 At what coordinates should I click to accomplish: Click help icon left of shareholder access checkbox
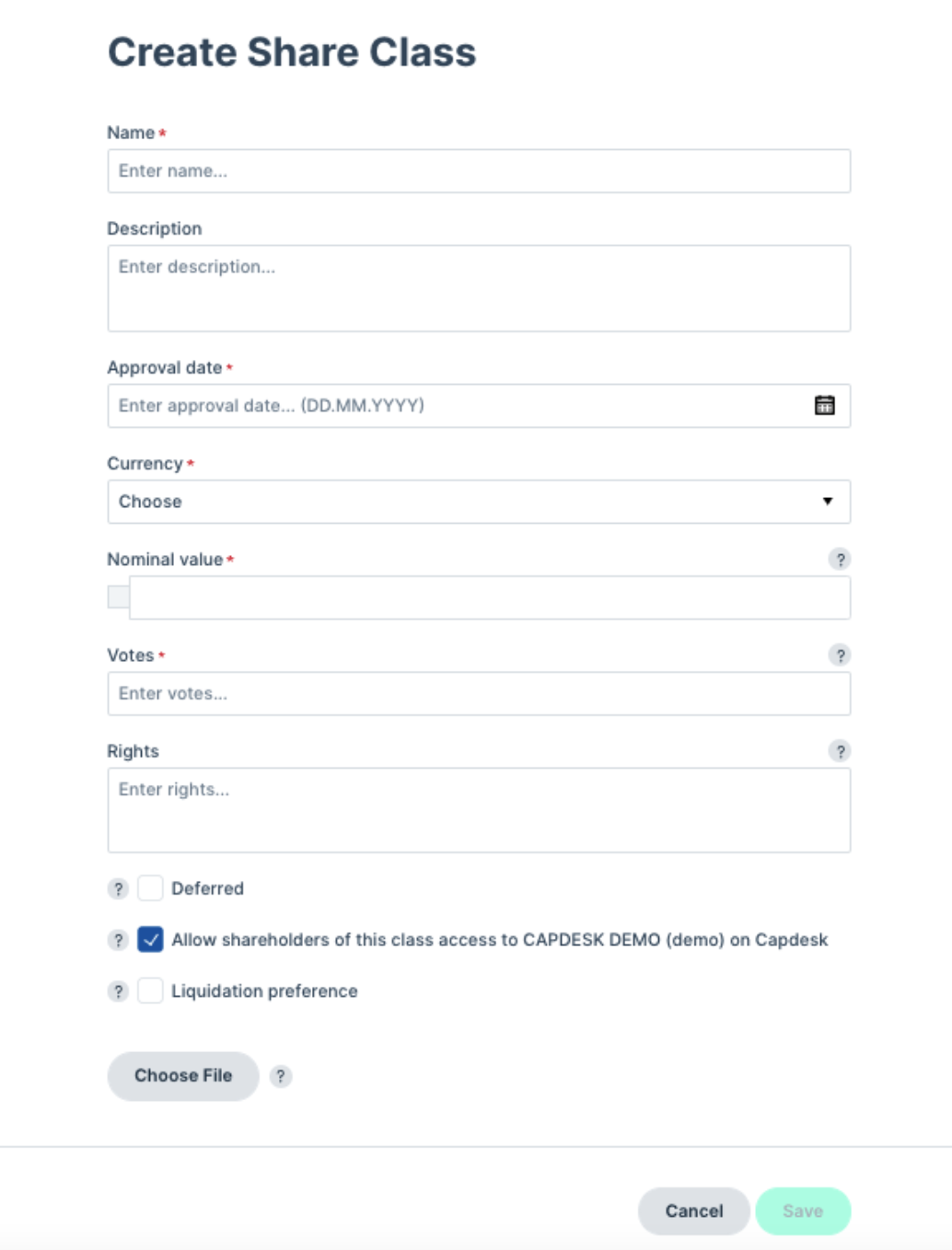(x=118, y=940)
